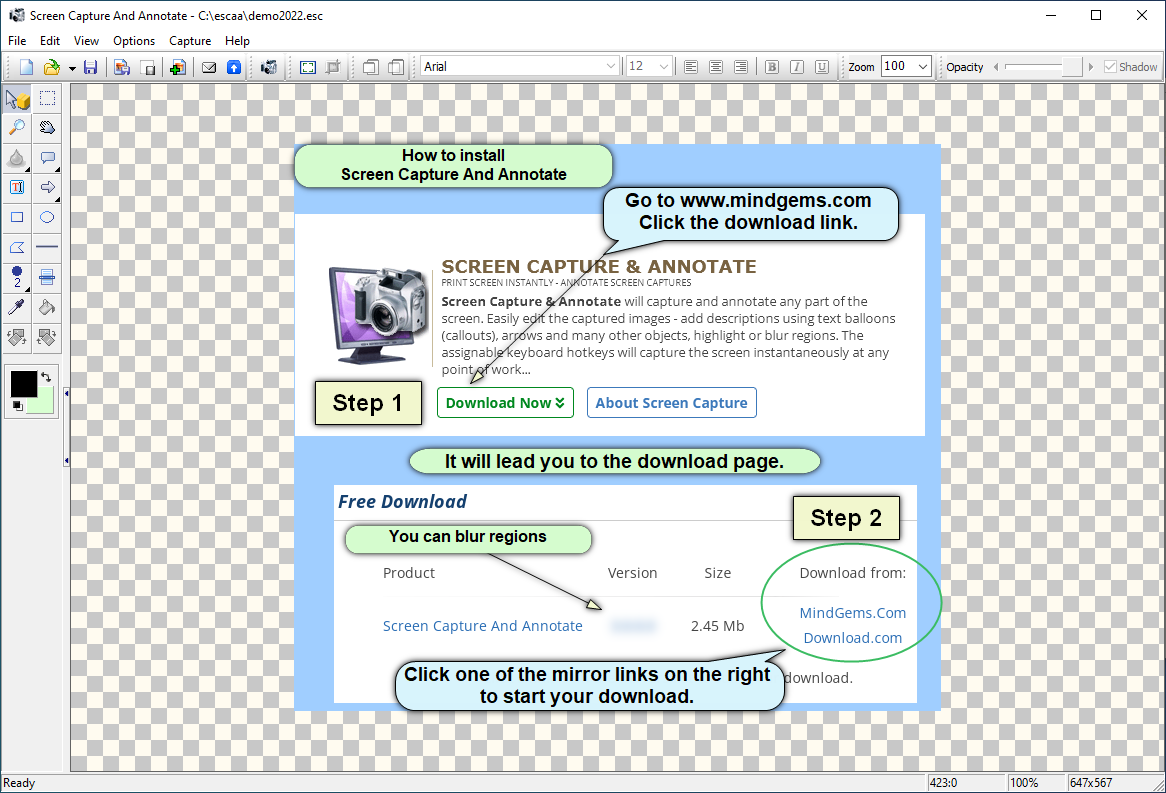
Task: Select the Zoom magnifier tool
Action: (x=17, y=127)
